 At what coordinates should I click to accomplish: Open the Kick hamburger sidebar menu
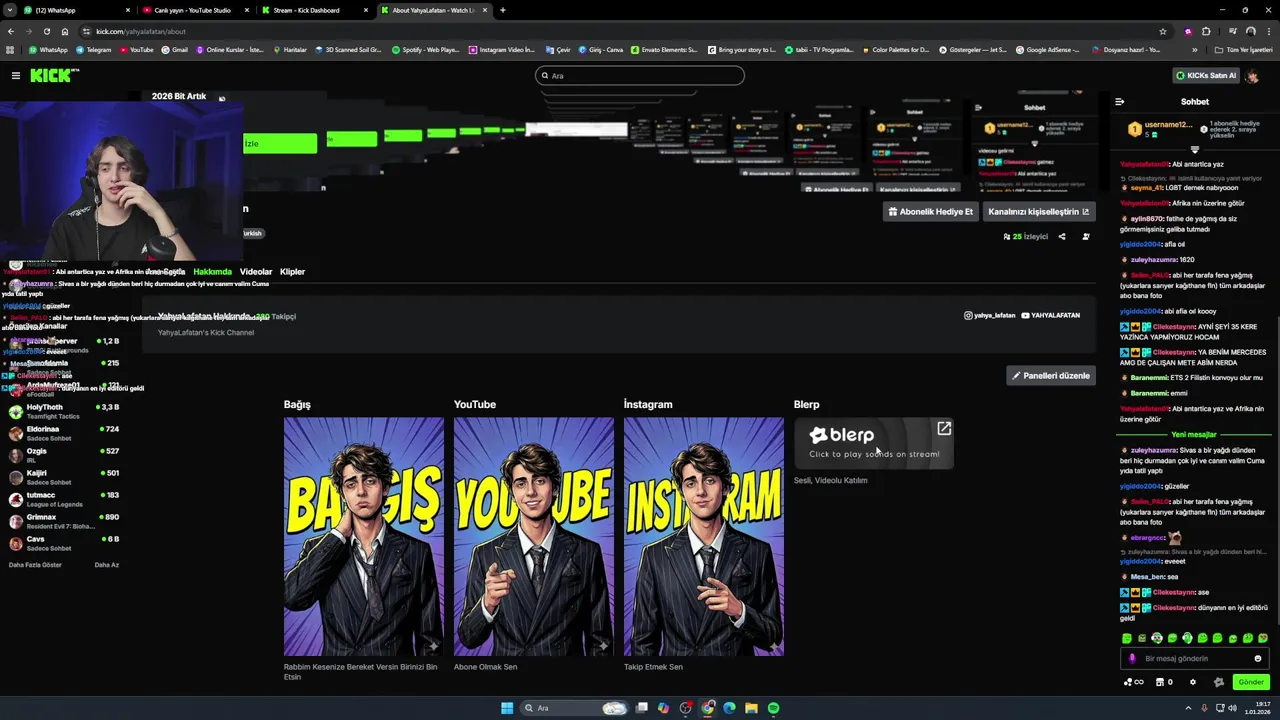click(16, 75)
